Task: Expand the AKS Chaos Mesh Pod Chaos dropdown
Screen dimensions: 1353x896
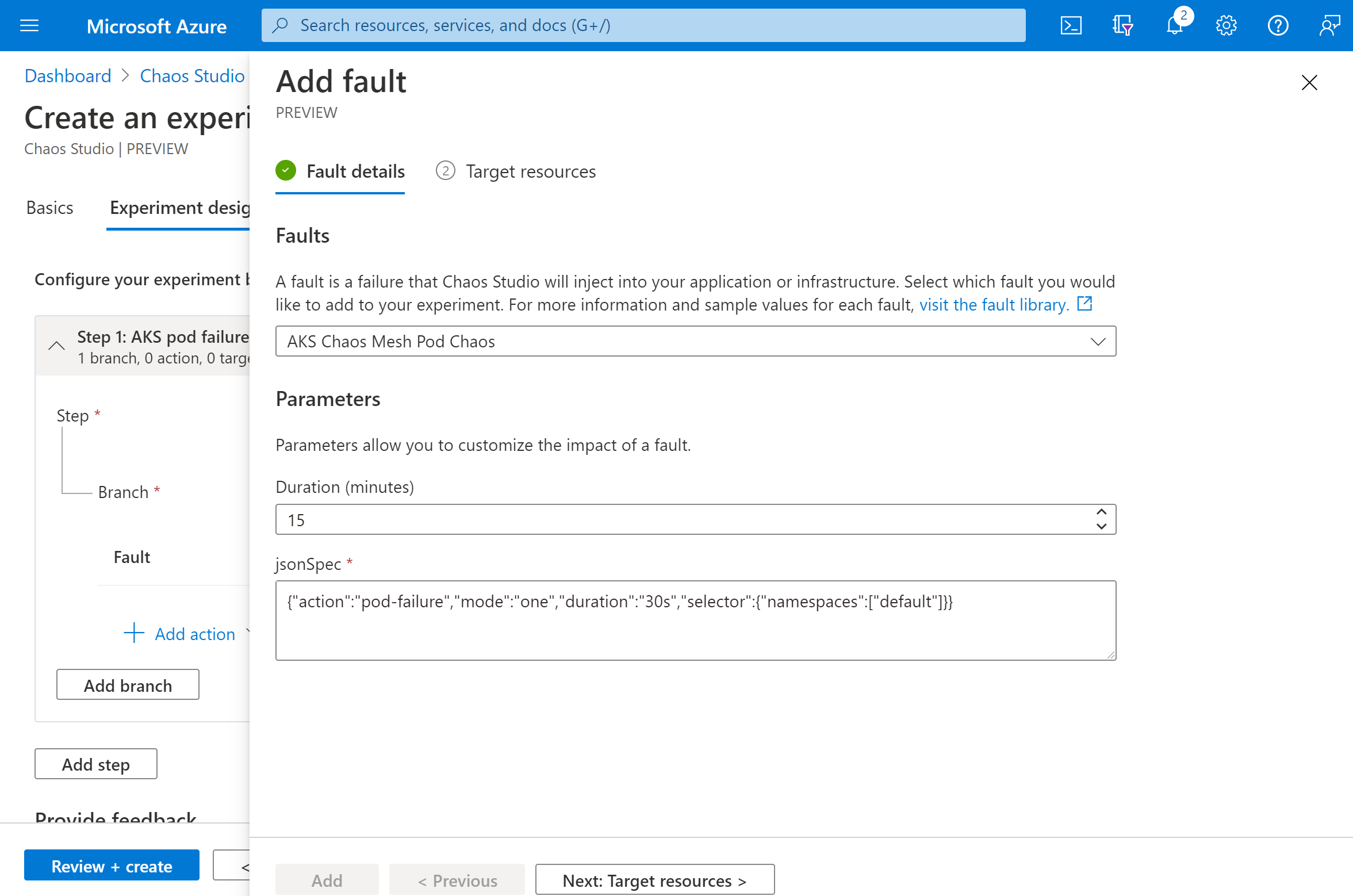Action: point(1098,341)
